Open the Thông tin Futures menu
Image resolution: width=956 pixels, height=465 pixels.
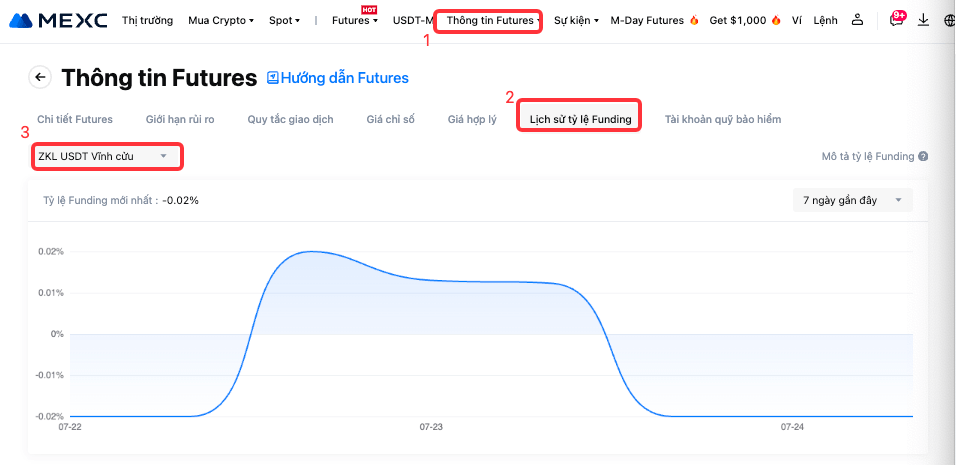coord(493,20)
